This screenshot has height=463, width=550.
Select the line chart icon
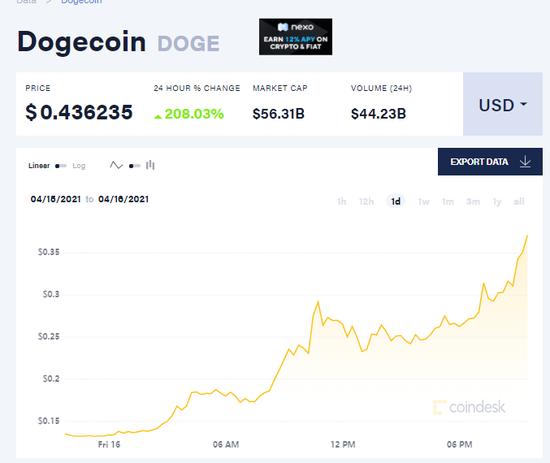pyautogui.click(x=116, y=165)
